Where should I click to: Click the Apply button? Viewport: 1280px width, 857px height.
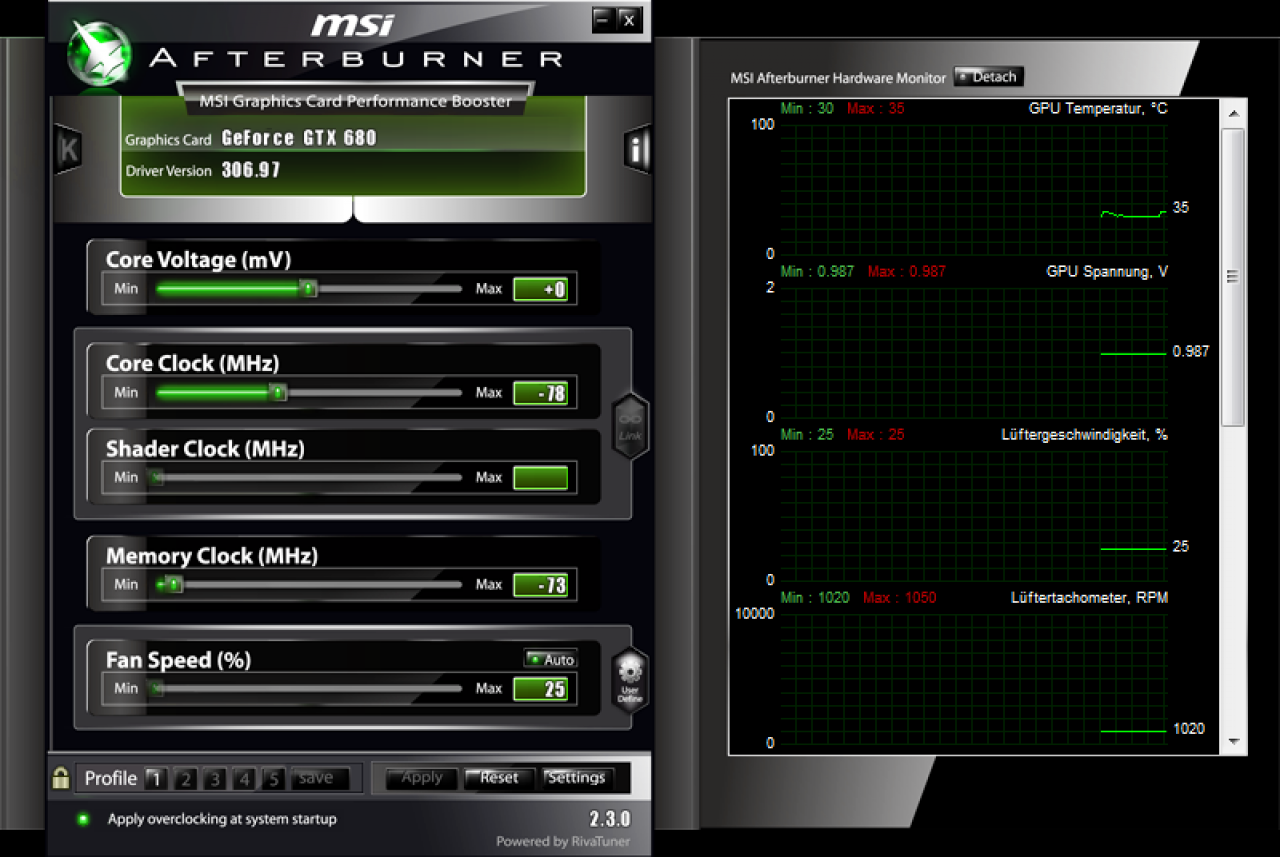422,778
